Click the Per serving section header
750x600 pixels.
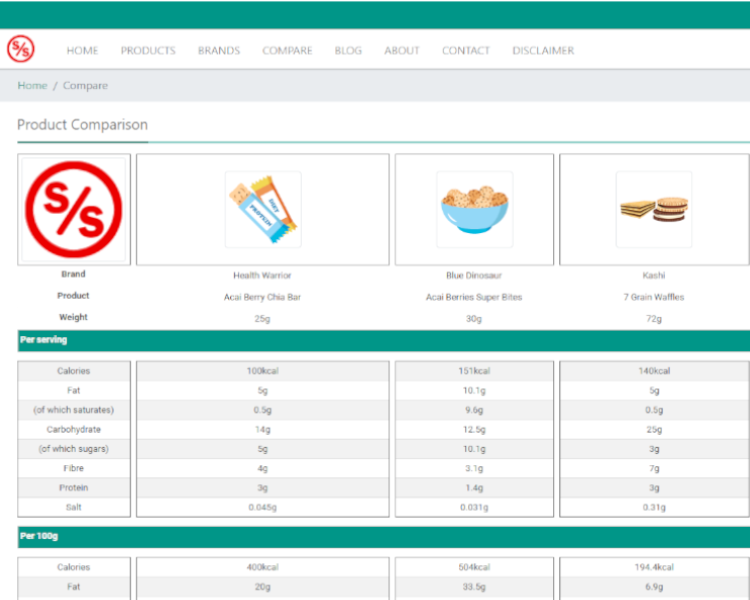[384, 340]
